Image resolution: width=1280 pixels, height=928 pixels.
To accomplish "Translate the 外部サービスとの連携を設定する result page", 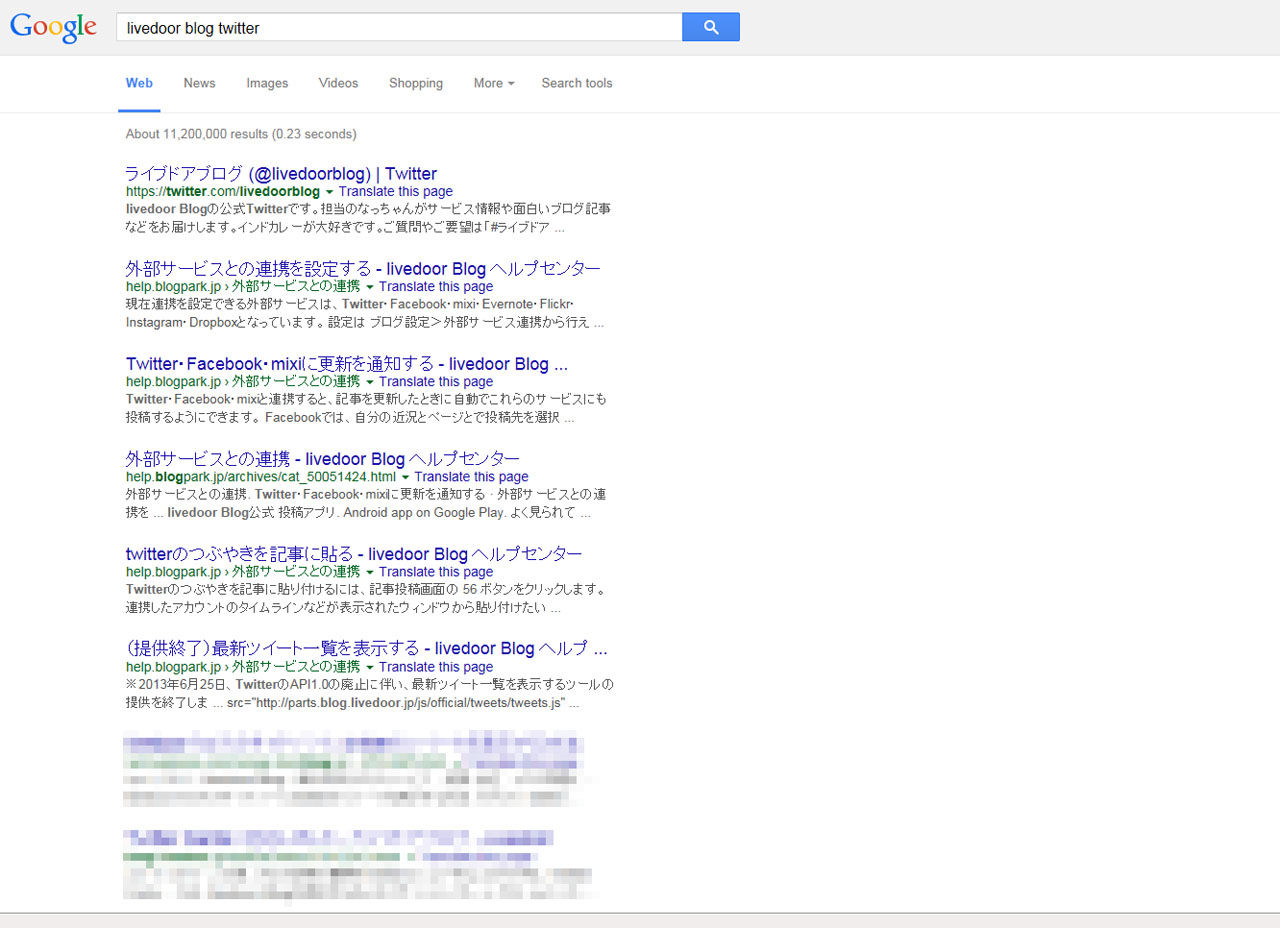I will [x=436, y=286].
